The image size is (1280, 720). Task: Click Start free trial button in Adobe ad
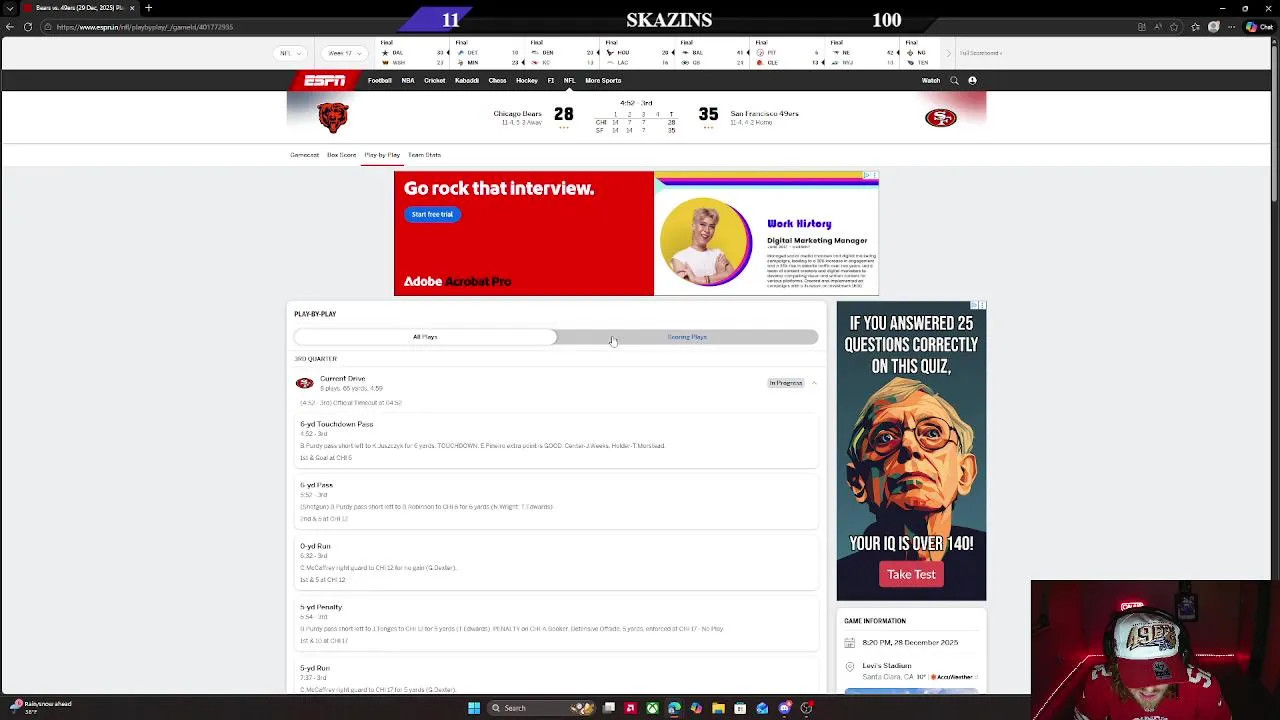pyautogui.click(x=432, y=214)
